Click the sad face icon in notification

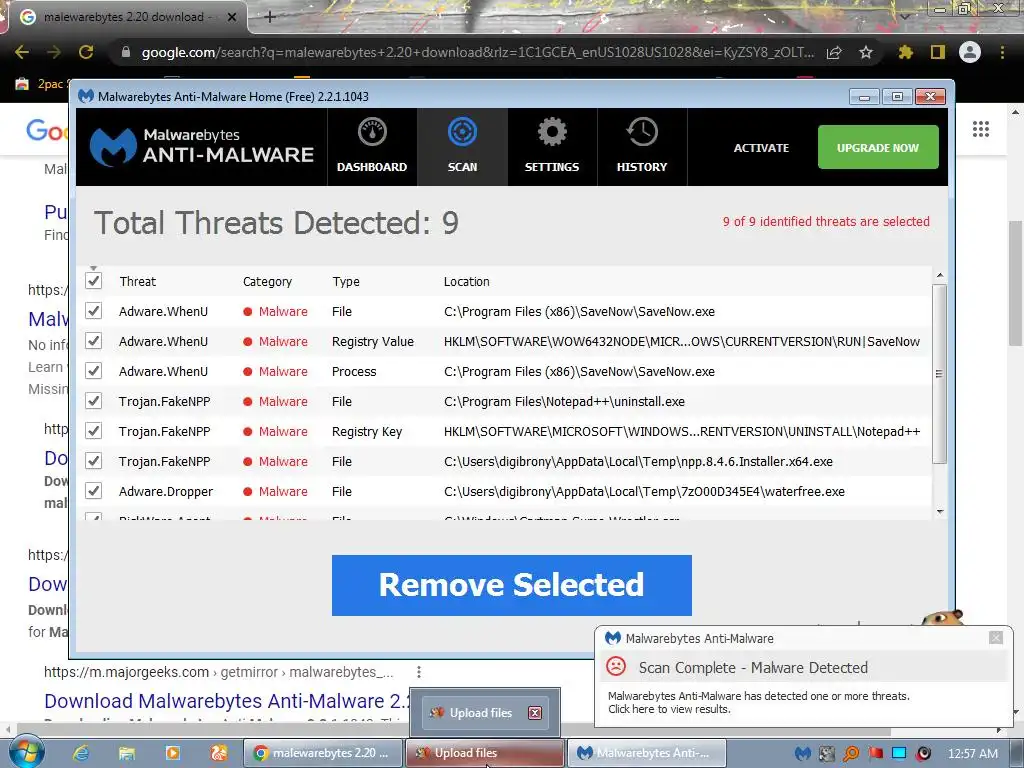click(616, 666)
